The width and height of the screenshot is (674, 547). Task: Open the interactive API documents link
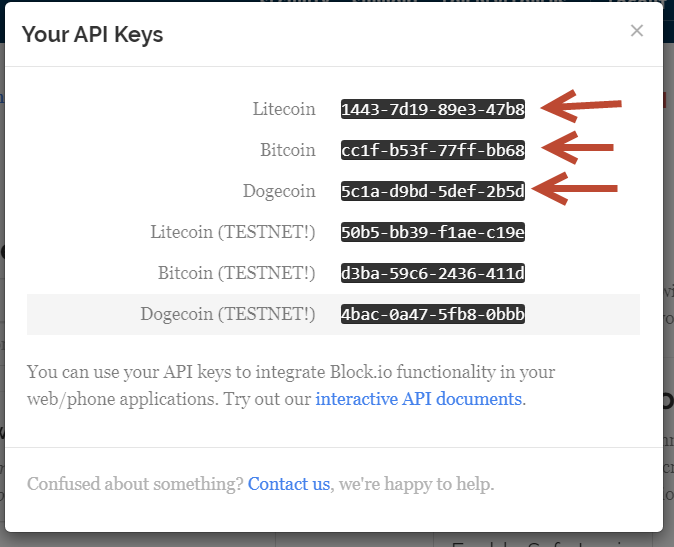pyautogui.click(x=418, y=399)
